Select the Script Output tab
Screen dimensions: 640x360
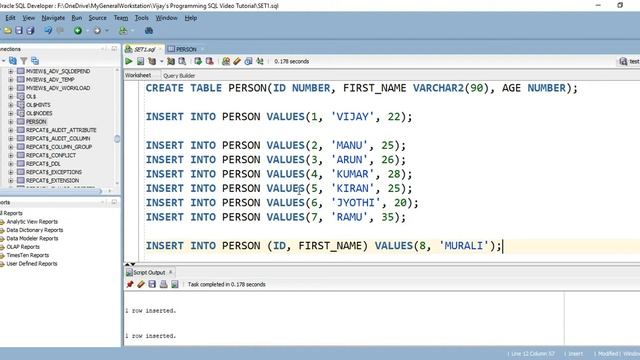pos(149,272)
